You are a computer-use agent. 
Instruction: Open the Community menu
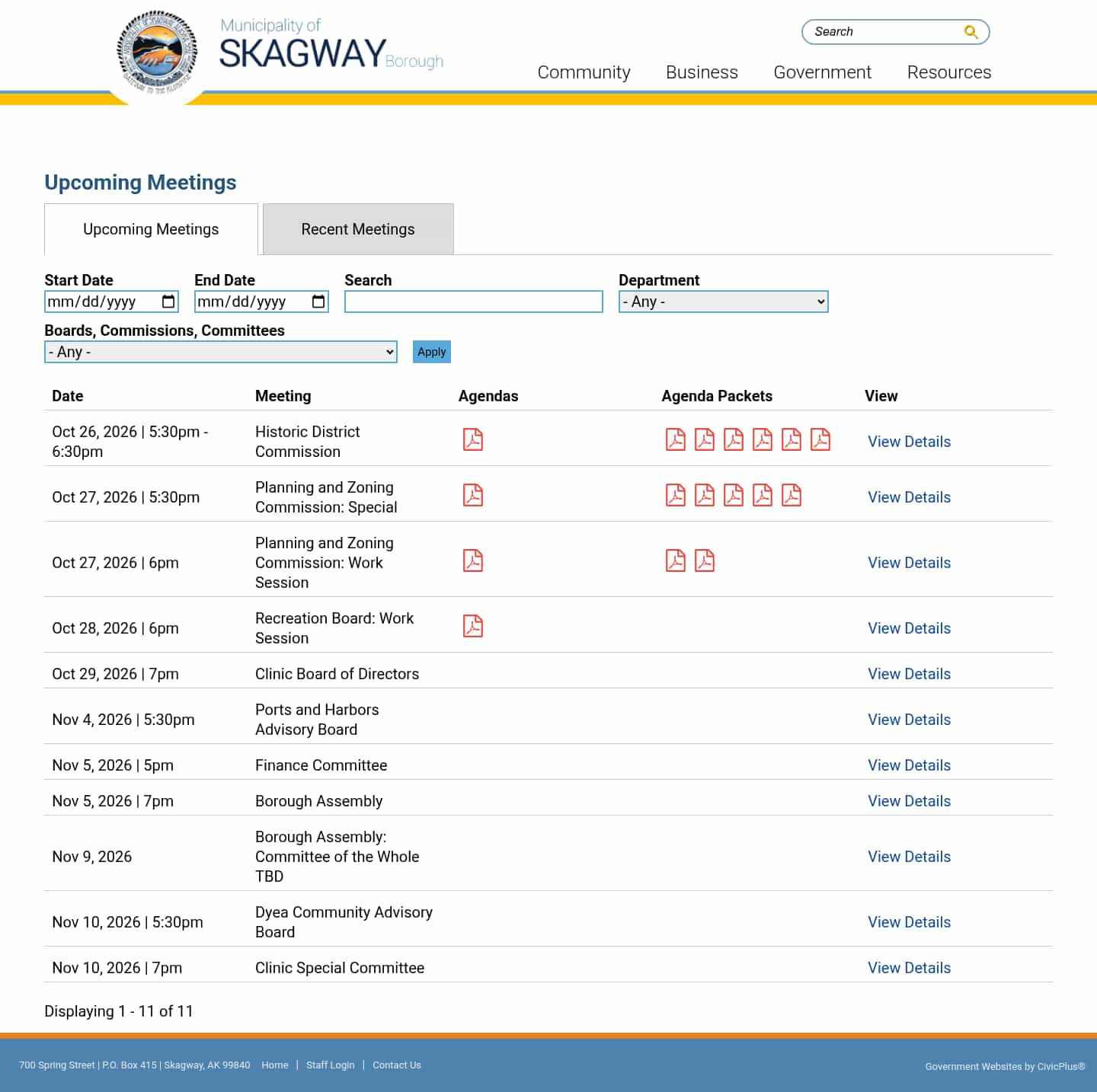pos(584,72)
